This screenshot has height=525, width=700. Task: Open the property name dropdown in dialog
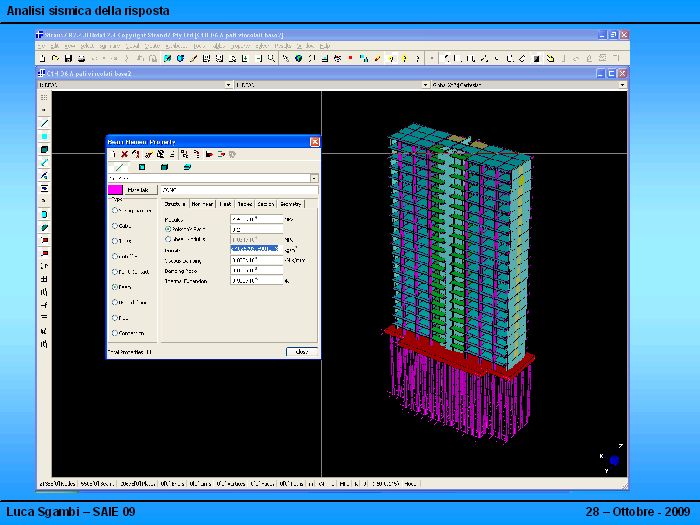click(x=314, y=178)
